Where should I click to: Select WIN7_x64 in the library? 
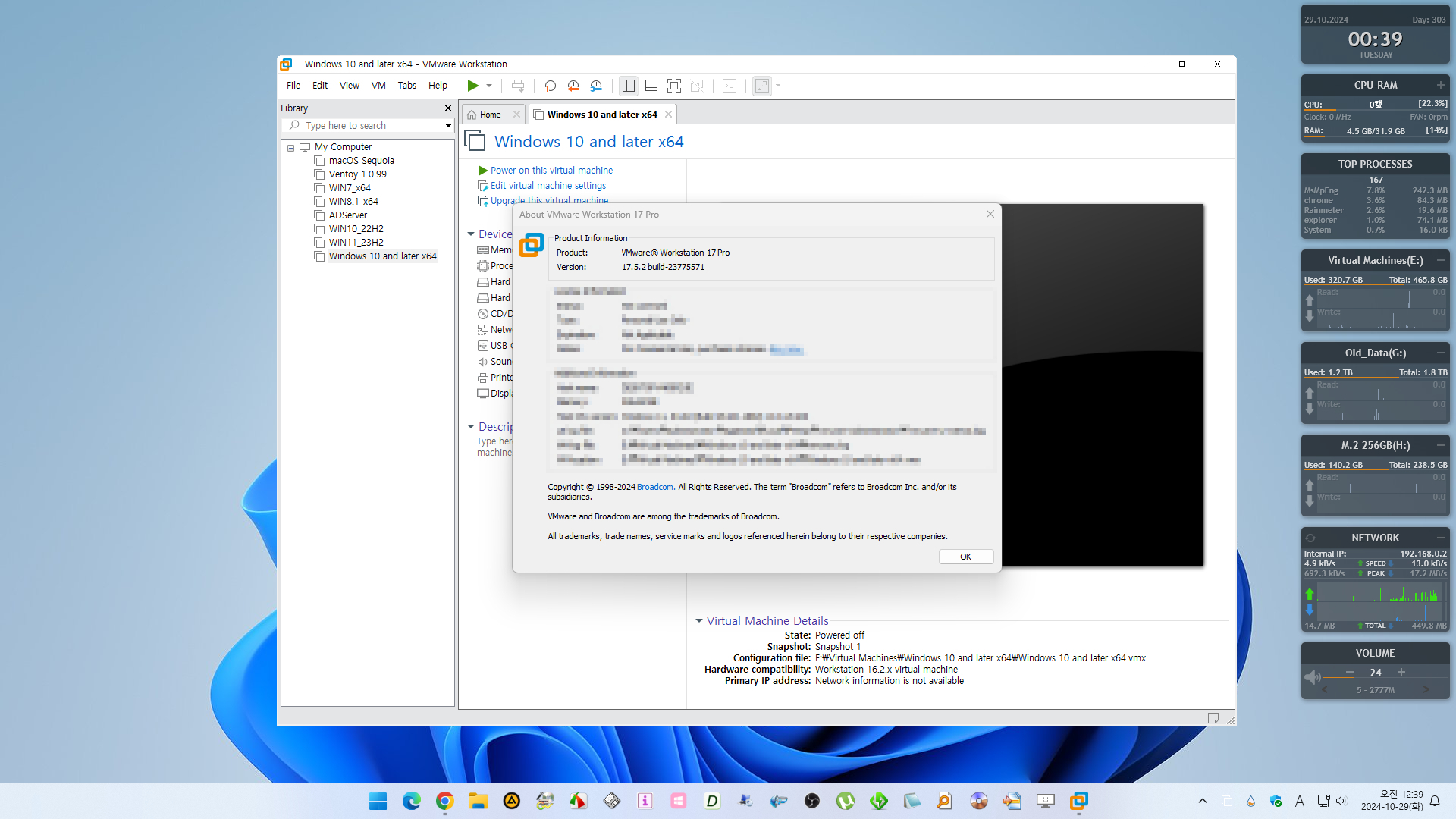350,188
